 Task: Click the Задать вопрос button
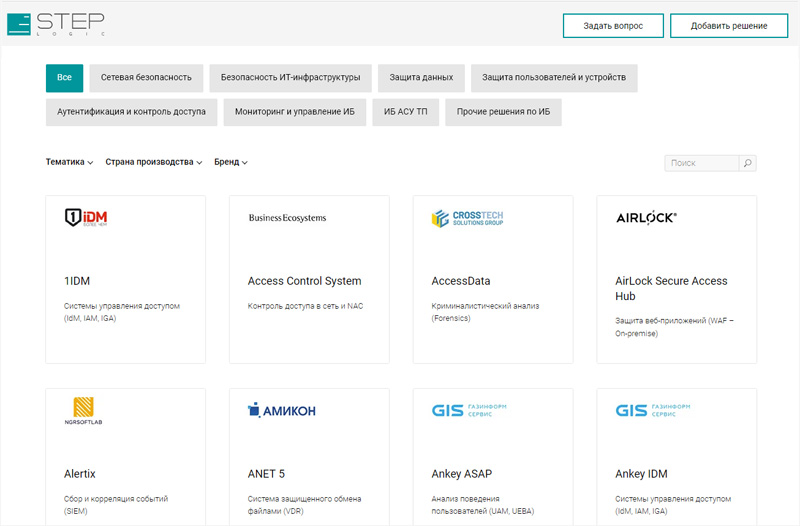pyautogui.click(x=613, y=26)
